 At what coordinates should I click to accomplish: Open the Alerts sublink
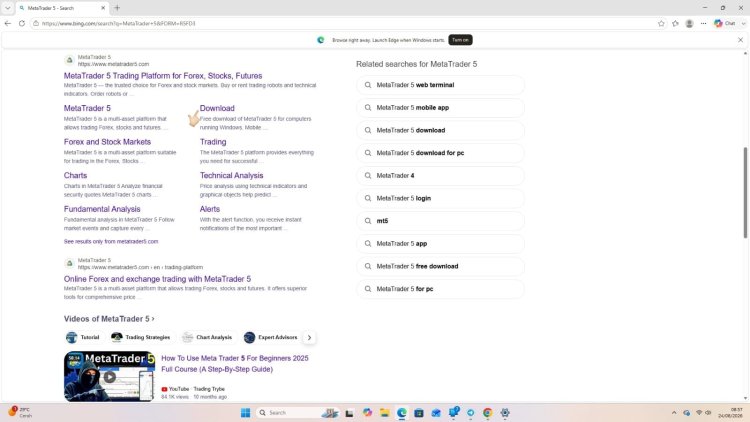[210, 209]
